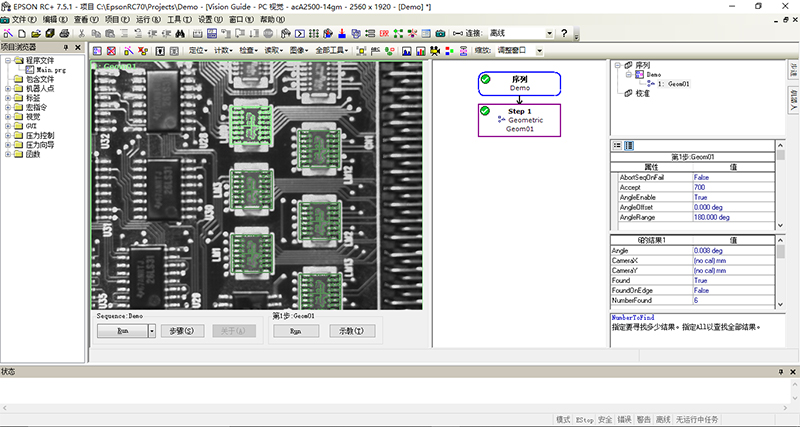This screenshot has height=427, width=800.
Task: Click the EStop indicator in the status bar
Action: [584, 419]
